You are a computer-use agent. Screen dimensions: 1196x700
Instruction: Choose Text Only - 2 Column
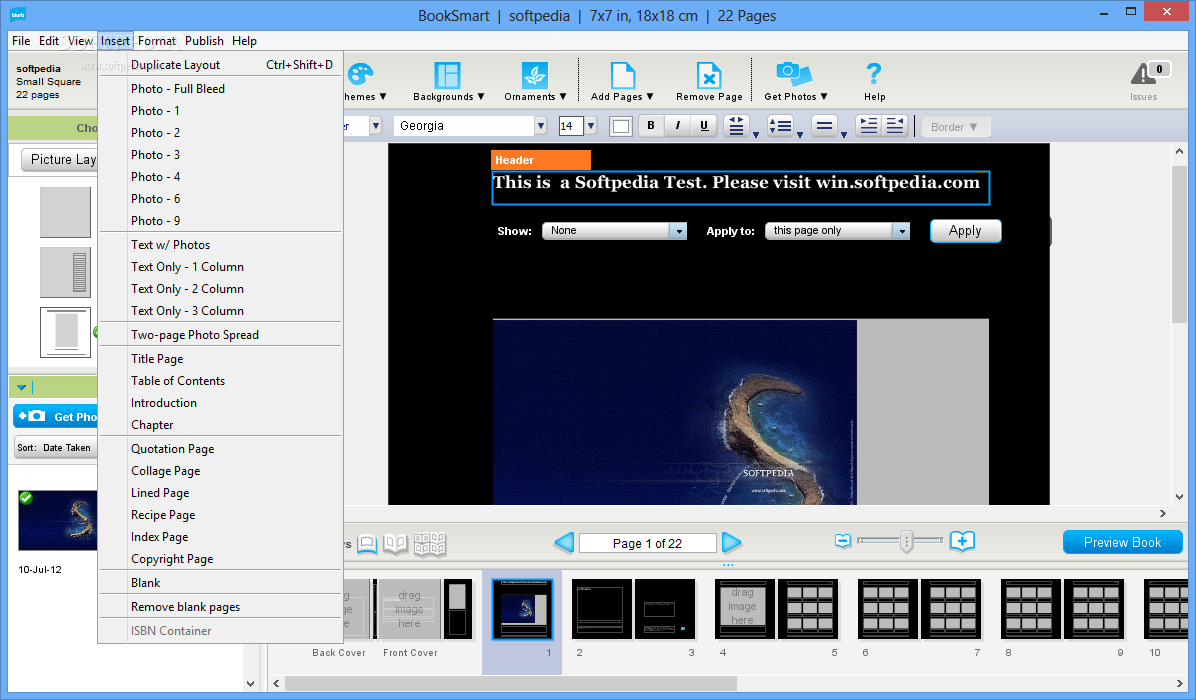pyautogui.click(x=220, y=289)
